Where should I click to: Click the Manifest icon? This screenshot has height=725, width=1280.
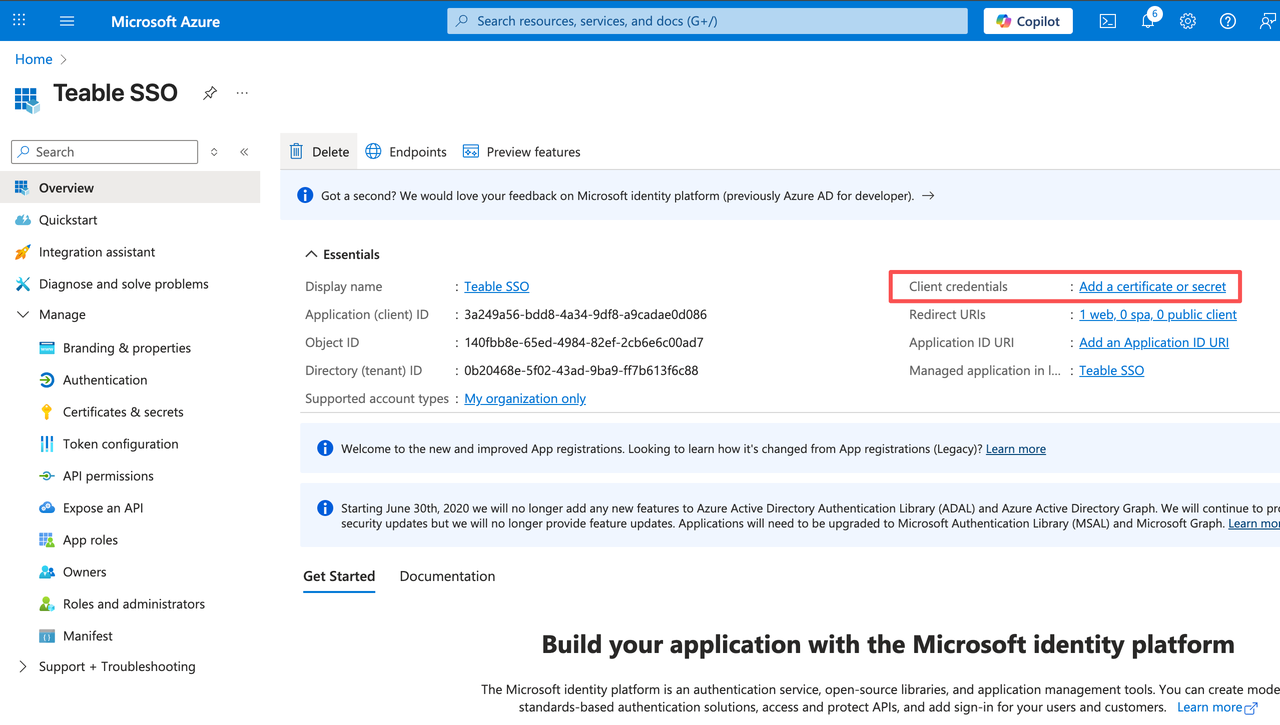coord(46,636)
